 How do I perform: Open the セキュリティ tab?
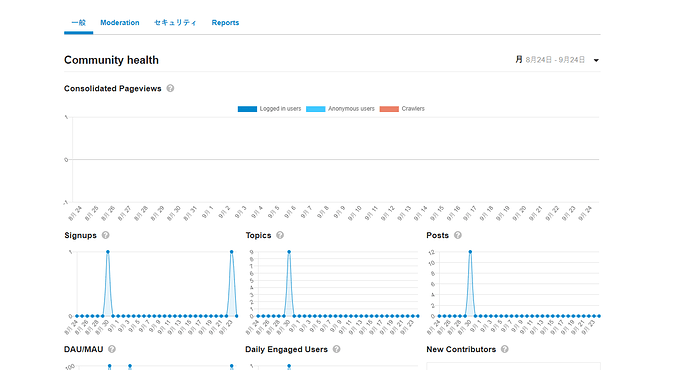[175, 22]
